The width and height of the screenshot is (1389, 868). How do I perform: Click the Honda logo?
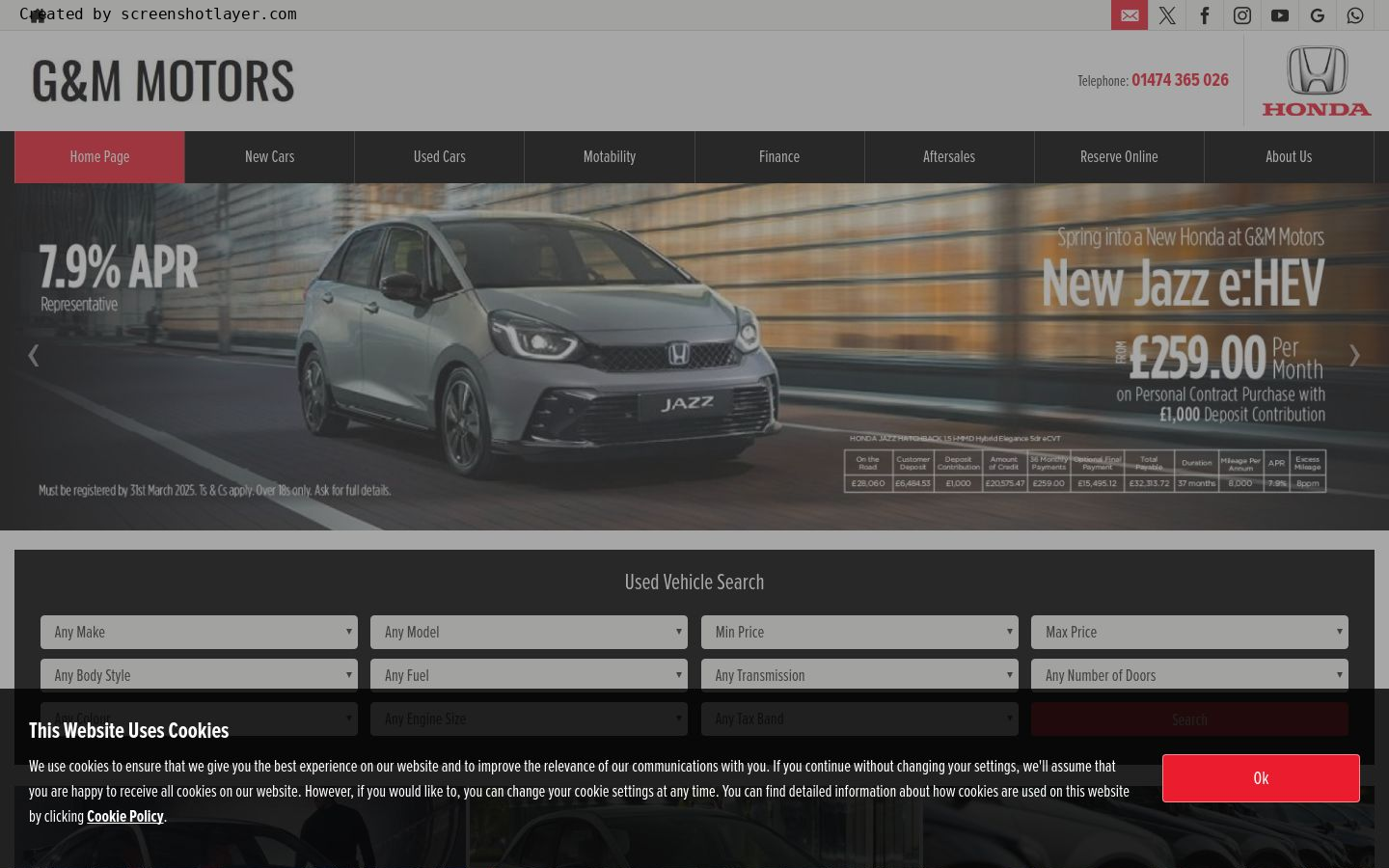(x=1317, y=81)
